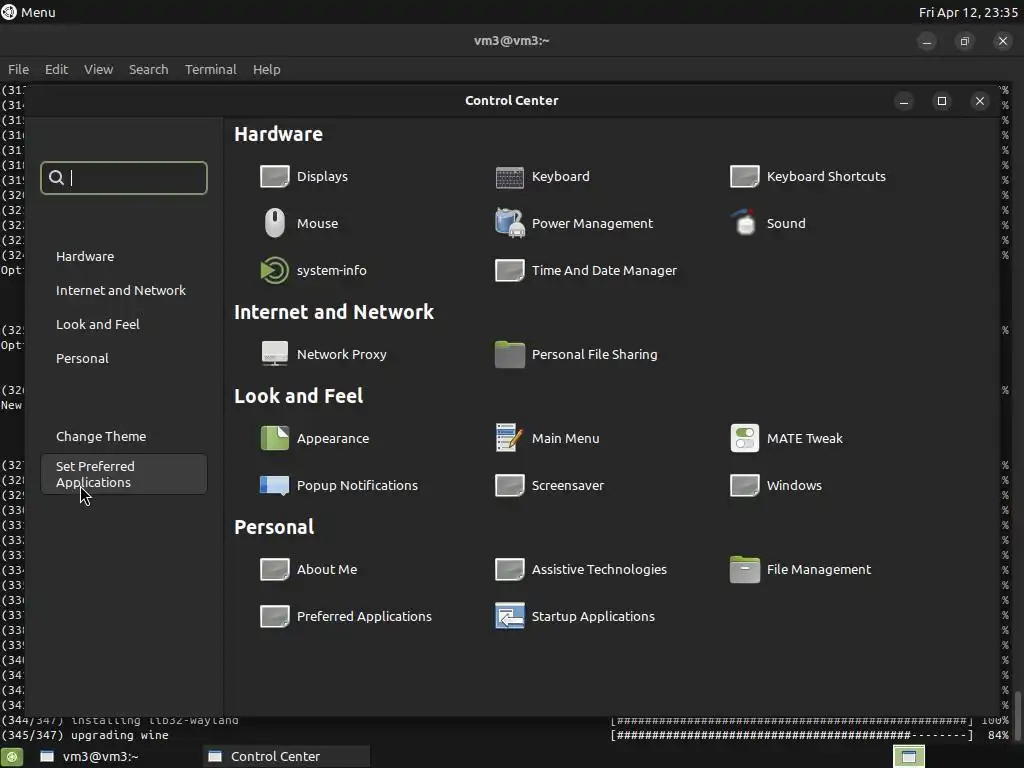Open the terminal Help menu
This screenshot has width=1024, height=768.
click(266, 69)
